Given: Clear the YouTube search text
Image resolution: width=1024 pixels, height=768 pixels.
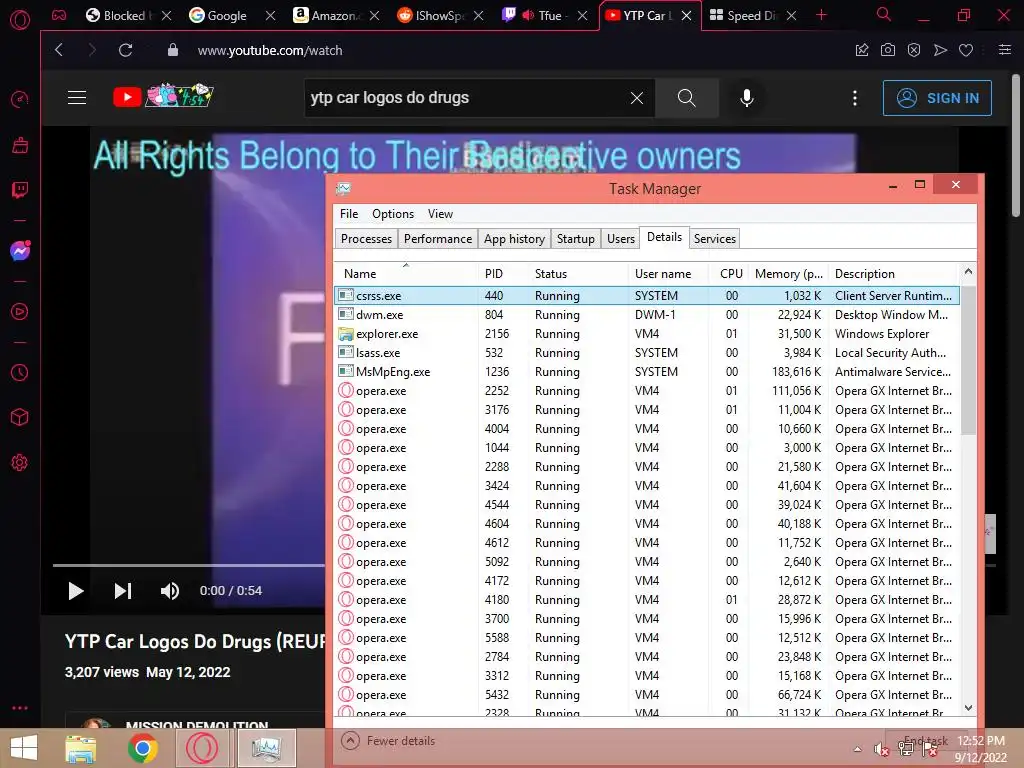Looking at the screenshot, I should tap(637, 98).
